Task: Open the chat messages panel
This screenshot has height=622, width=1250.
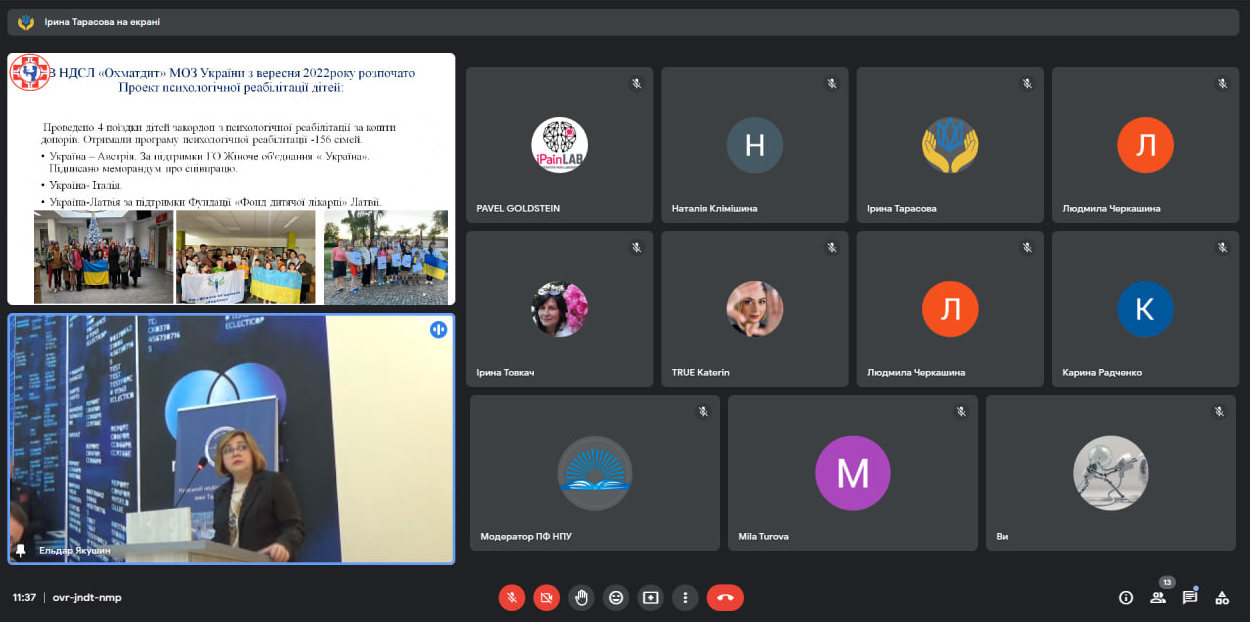Action: [1190, 597]
